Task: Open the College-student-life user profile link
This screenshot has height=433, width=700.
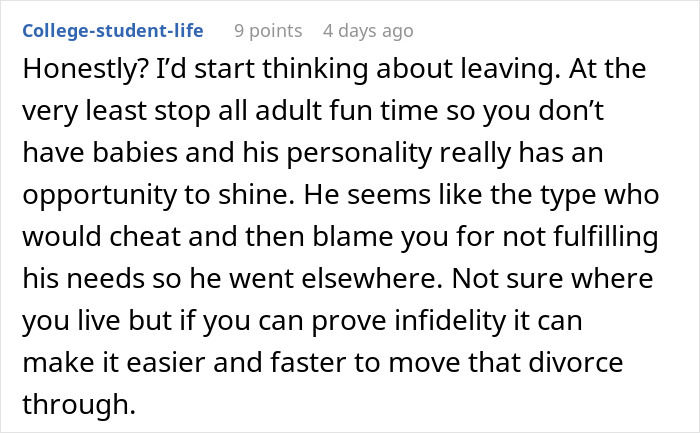Action: point(113,31)
